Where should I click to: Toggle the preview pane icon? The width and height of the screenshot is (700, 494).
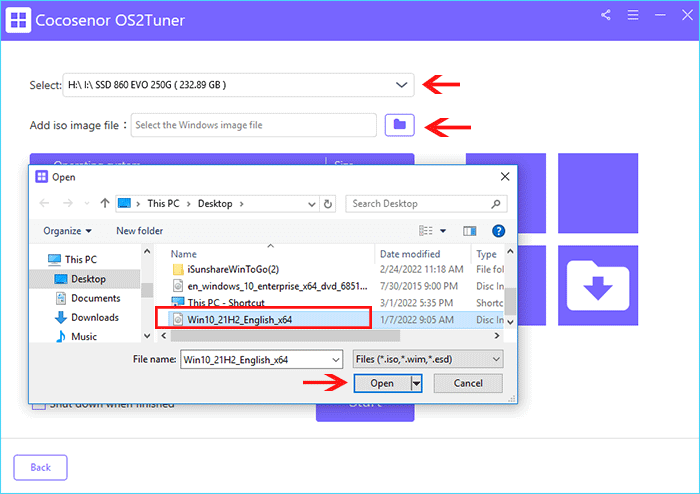click(x=470, y=231)
